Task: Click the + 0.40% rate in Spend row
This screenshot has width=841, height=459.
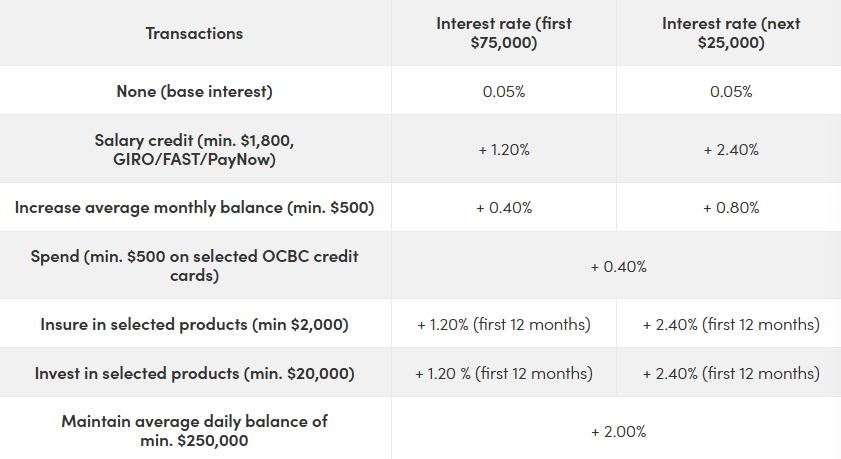Action: coord(618,266)
